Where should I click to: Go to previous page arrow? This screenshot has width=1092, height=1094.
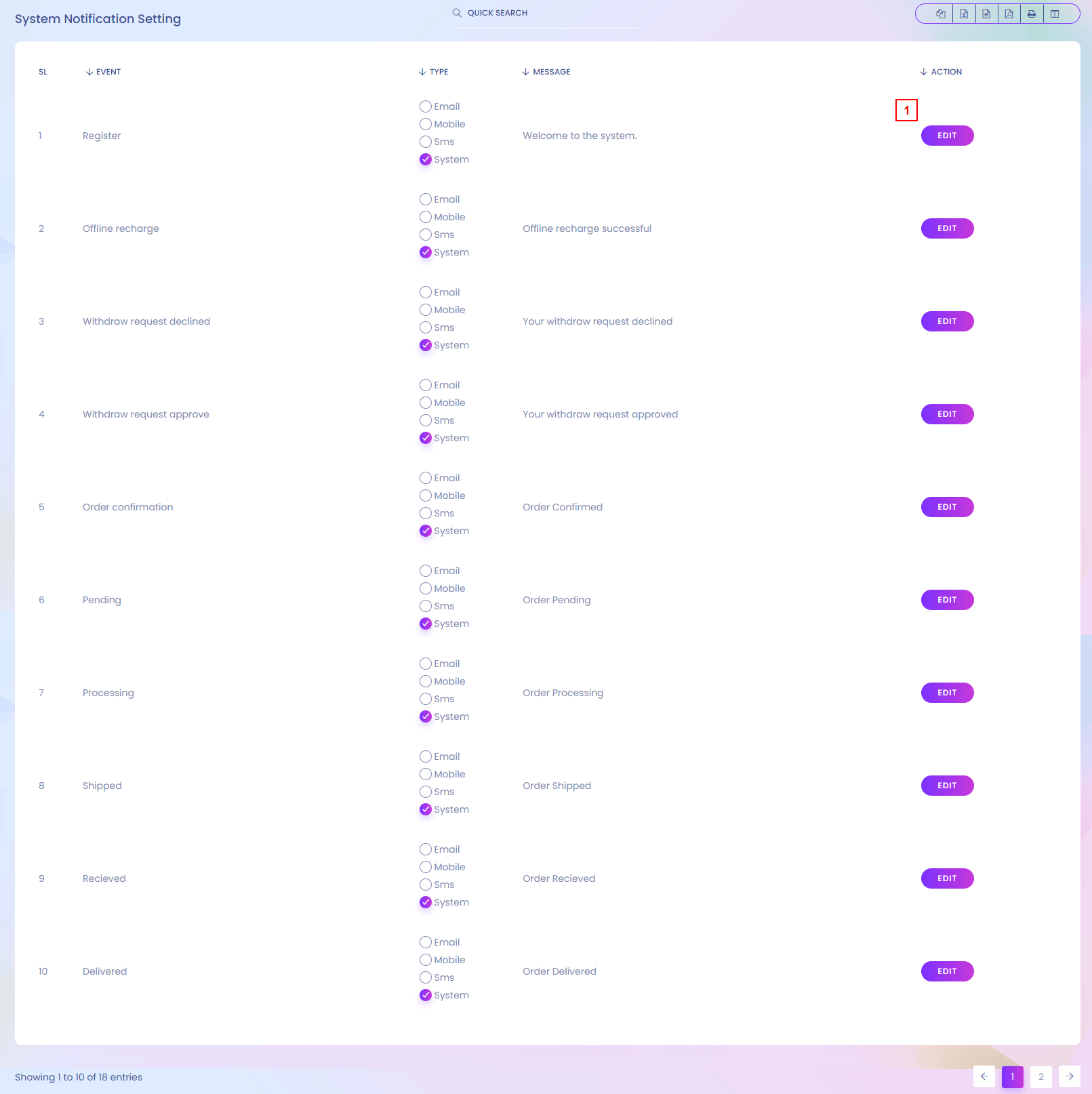[984, 1076]
